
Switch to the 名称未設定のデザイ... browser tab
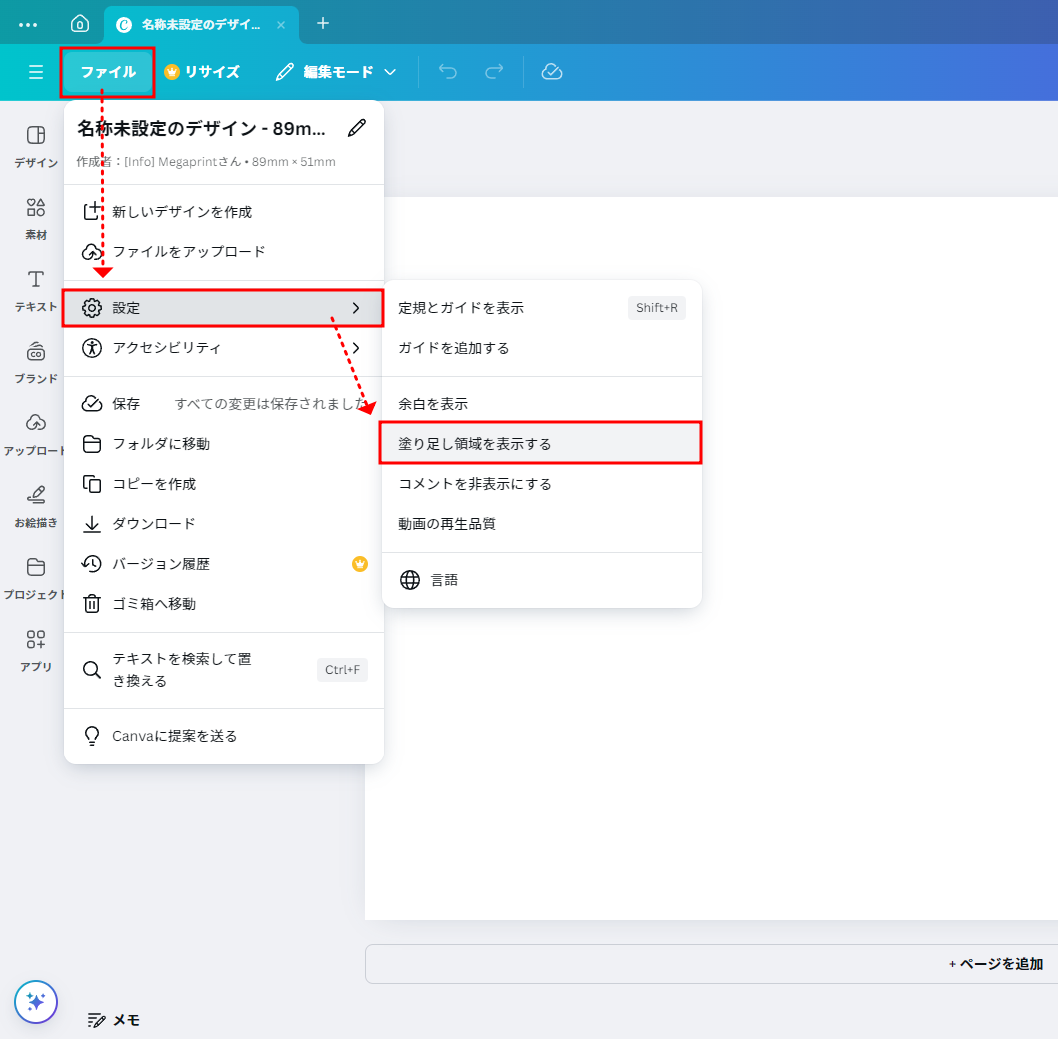[x=201, y=25]
